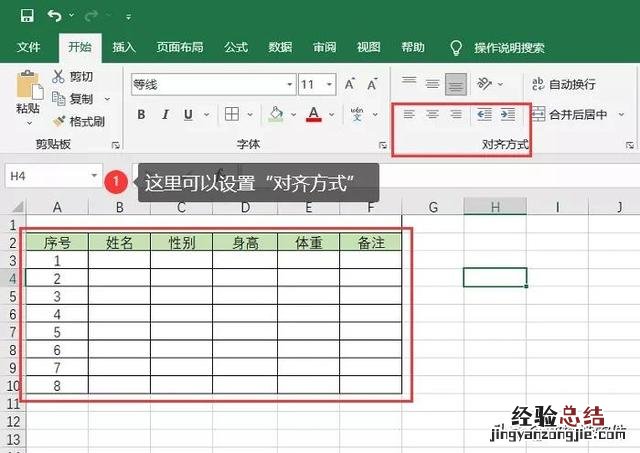Toggle wrap text (自动换行)
The width and height of the screenshot is (640, 453).
(x=564, y=84)
